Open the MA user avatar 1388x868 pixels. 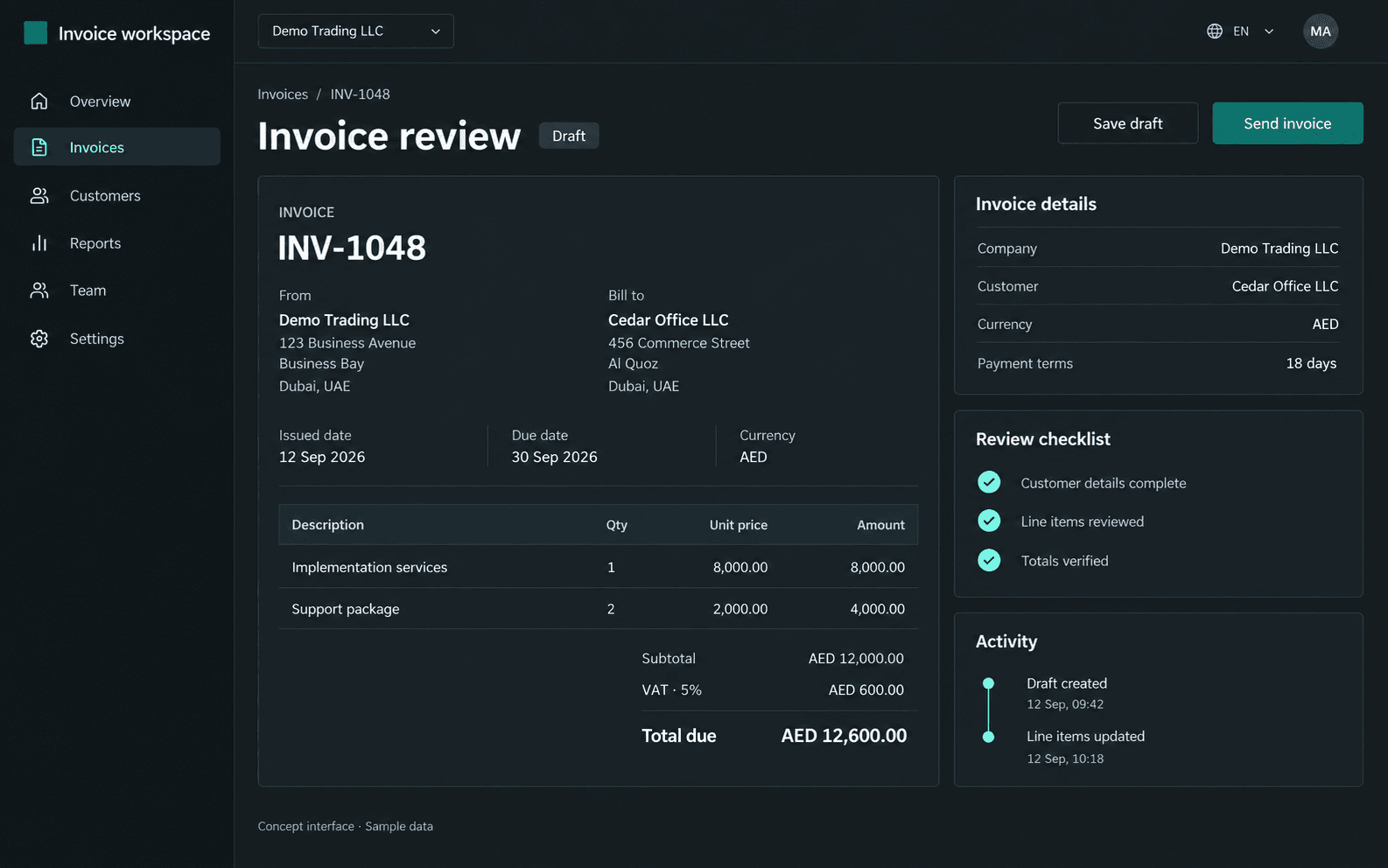pos(1321,31)
